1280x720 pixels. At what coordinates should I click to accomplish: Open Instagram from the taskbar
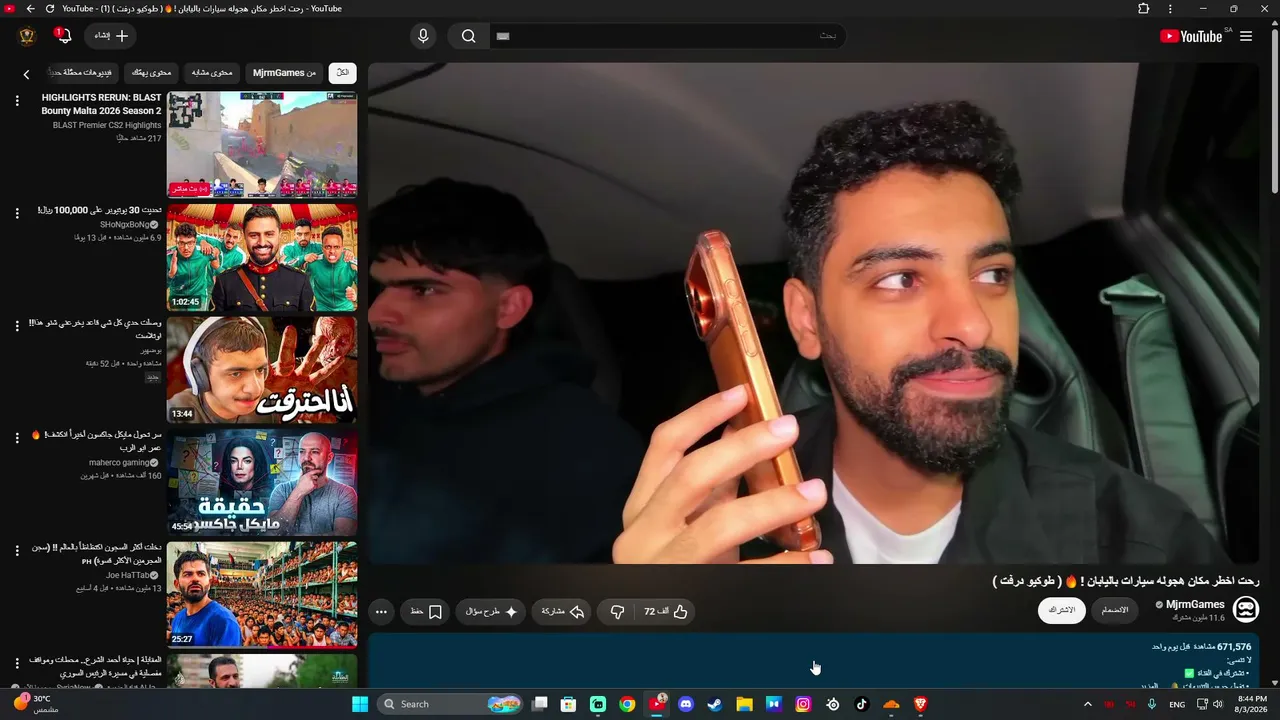tap(803, 704)
